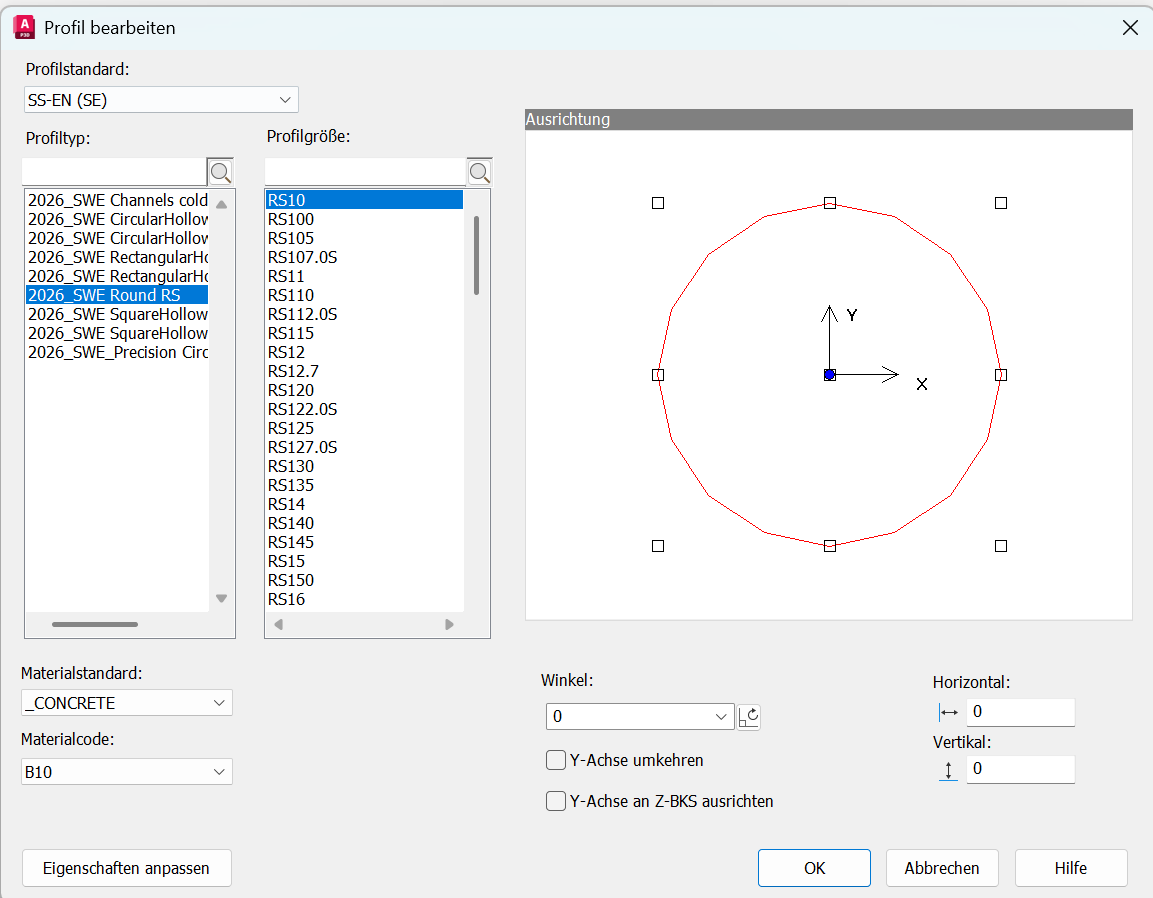Click the Profiltyp search magnifier icon
This screenshot has width=1153, height=898.
coord(221,172)
